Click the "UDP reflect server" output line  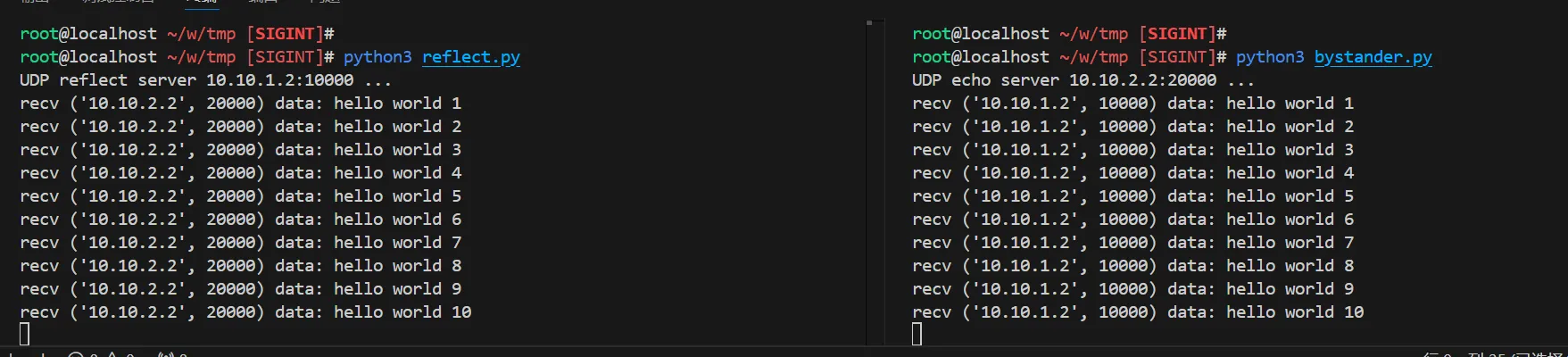click(205, 80)
